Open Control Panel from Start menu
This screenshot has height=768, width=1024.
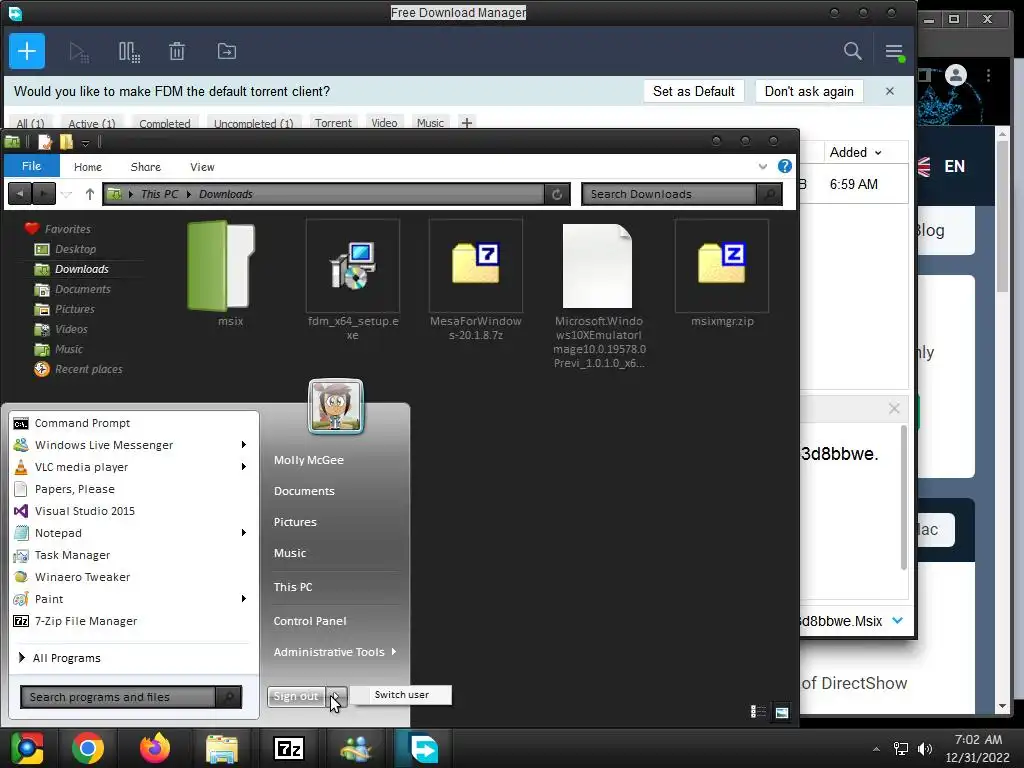(x=310, y=621)
